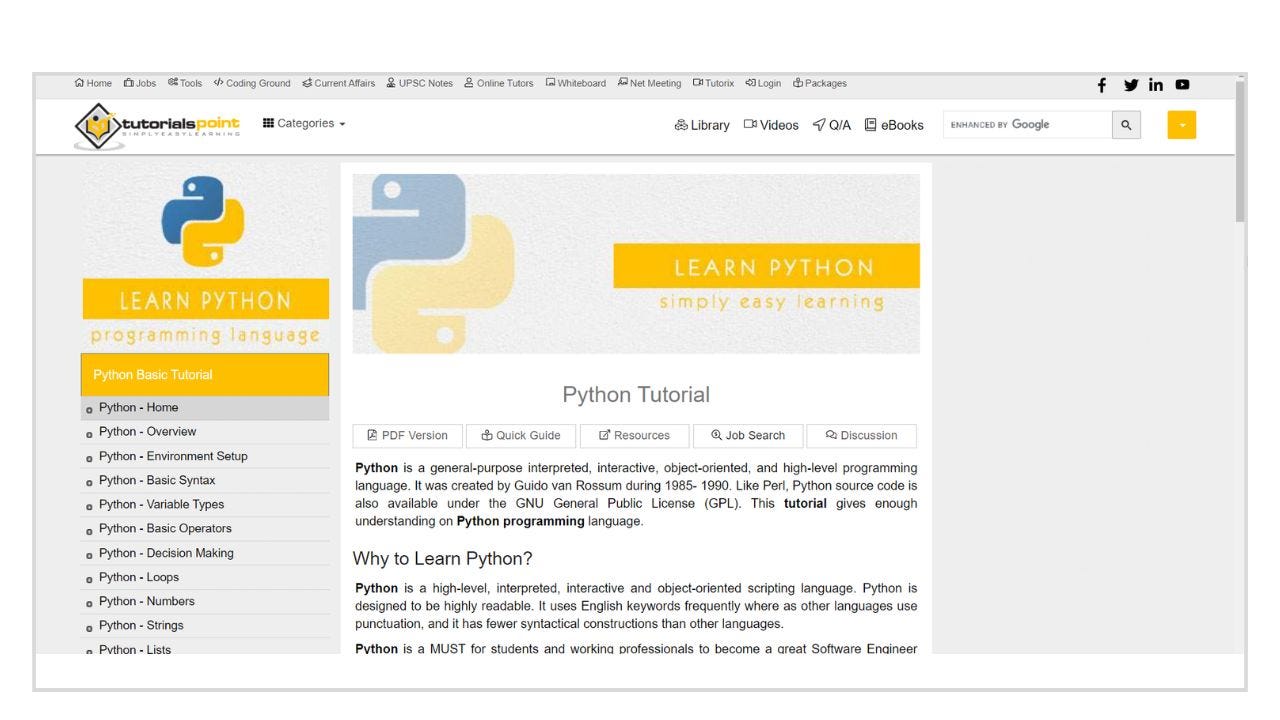Select Python - Strings in sidebar
This screenshot has height=720, width=1280.
(205, 625)
